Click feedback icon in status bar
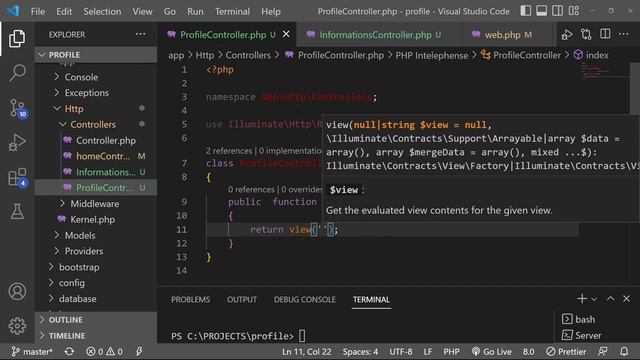This screenshot has height=360, width=640. [602, 351]
